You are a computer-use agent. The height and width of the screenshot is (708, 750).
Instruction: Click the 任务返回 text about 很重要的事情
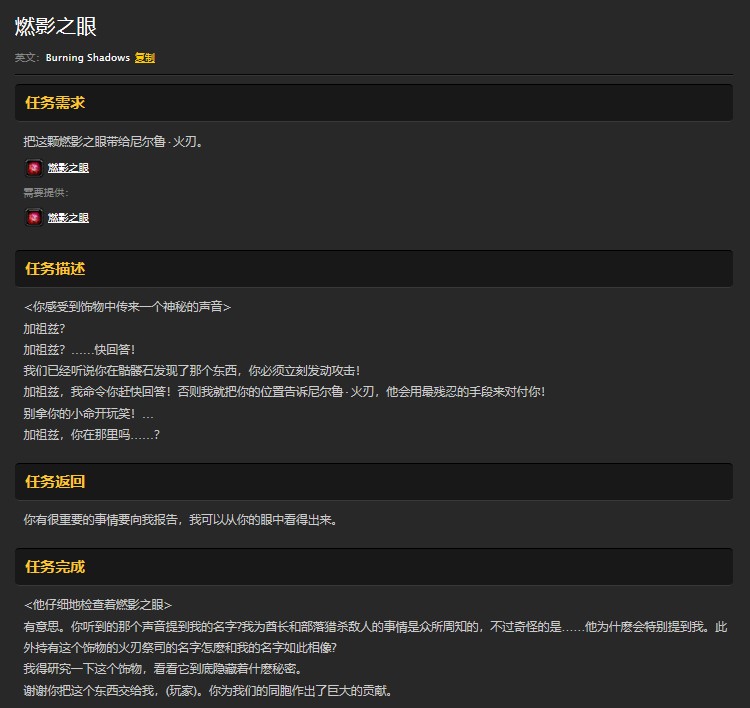tap(180, 520)
